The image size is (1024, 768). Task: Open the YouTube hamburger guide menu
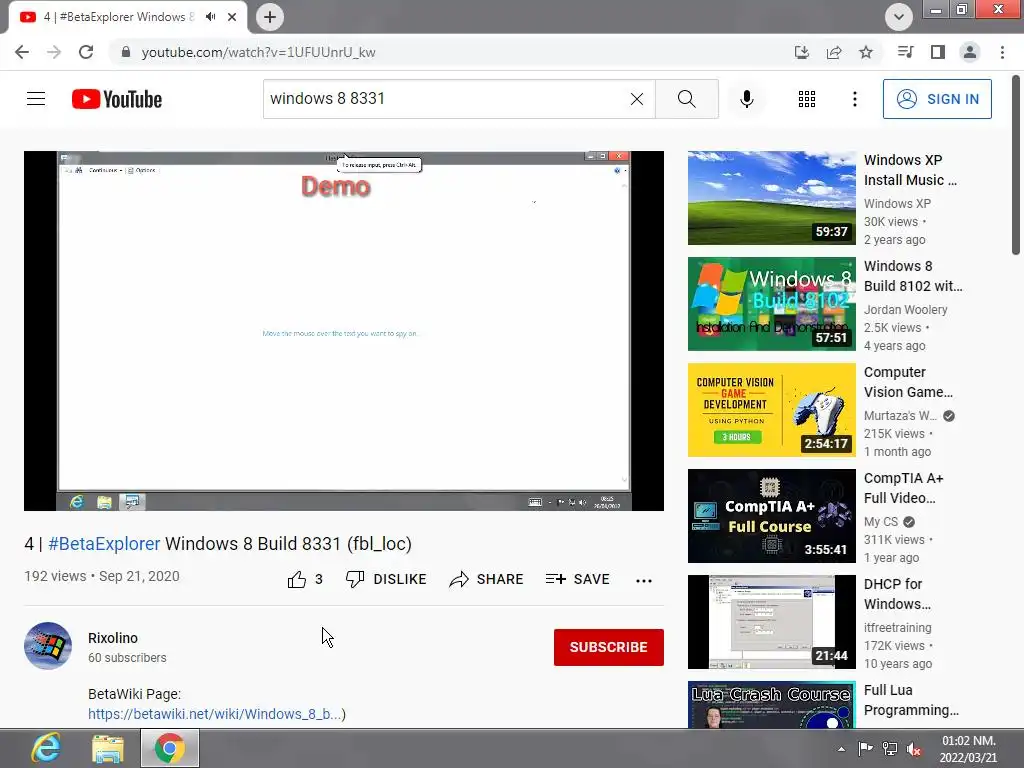pos(36,99)
